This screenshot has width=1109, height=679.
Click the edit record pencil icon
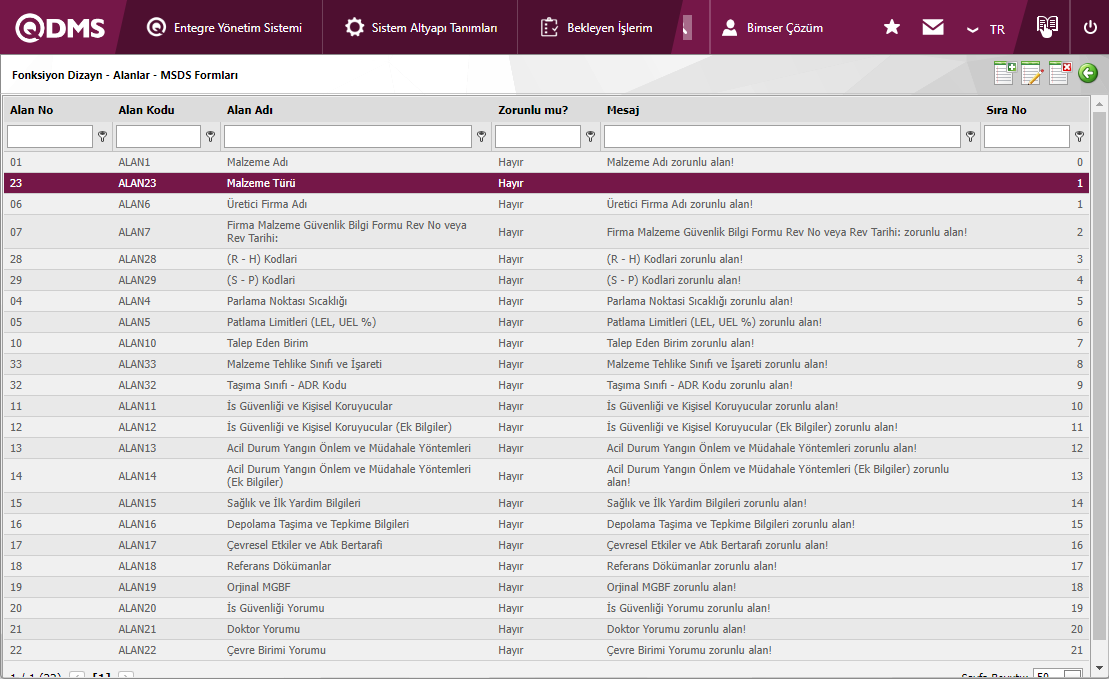[1032, 73]
